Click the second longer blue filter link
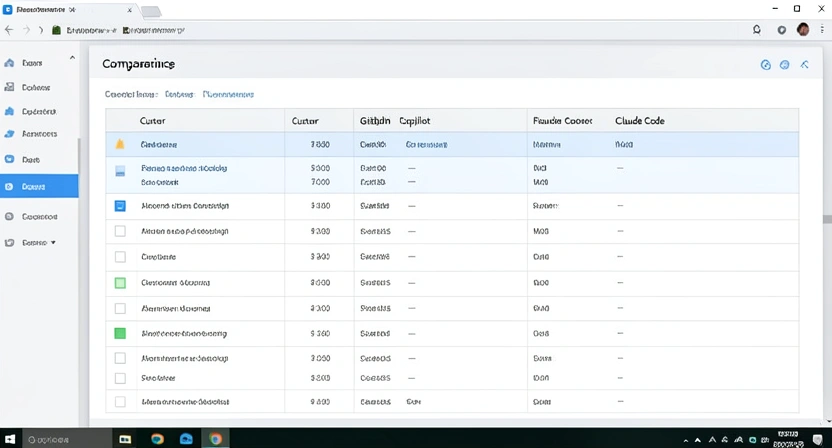The width and height of the screenshot is (832, 448). (228, 94)
